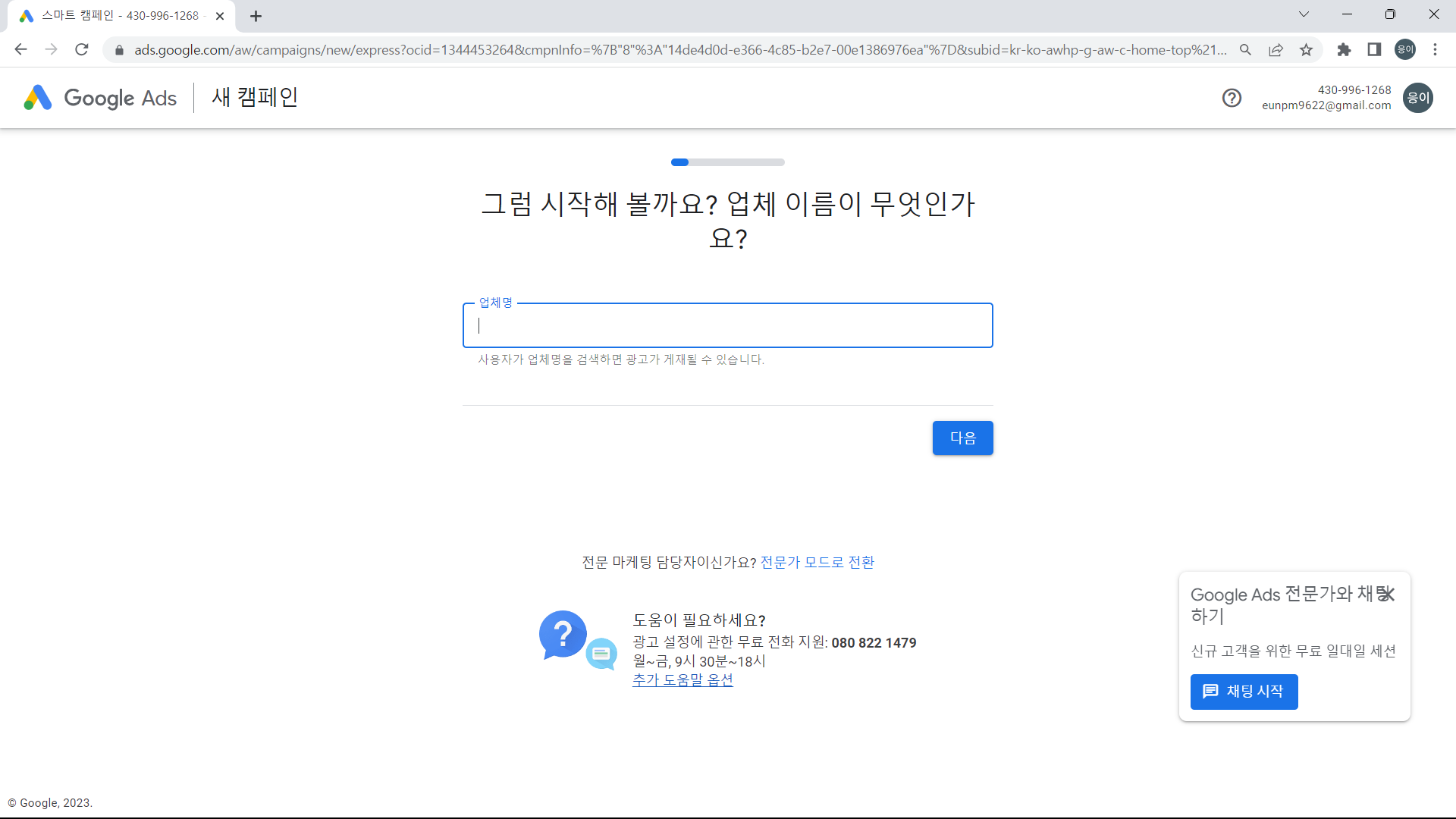
Task: Open the Chrome three-dot menu
Action: 1435,49
